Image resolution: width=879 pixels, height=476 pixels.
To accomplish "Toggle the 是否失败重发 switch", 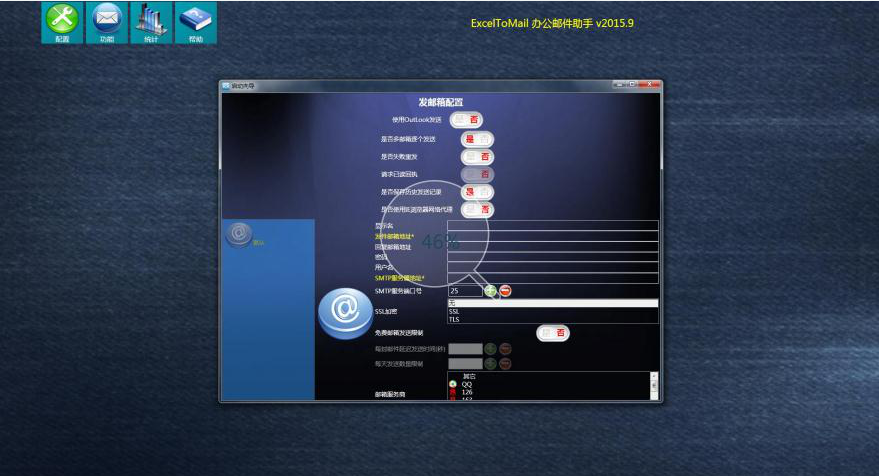I will point(477,157).
